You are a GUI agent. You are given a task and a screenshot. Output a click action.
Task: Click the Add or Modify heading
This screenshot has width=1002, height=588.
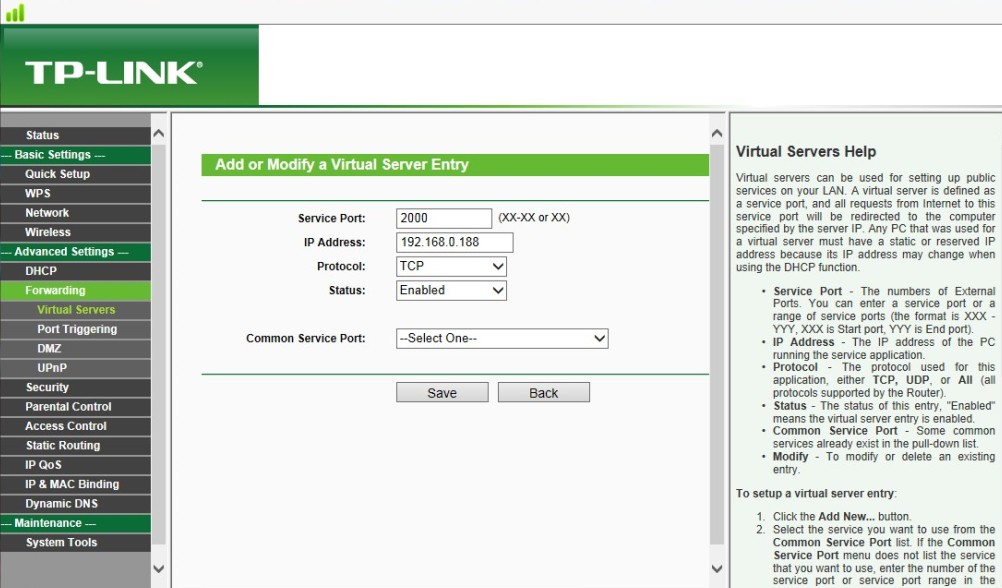click(342, 165)
